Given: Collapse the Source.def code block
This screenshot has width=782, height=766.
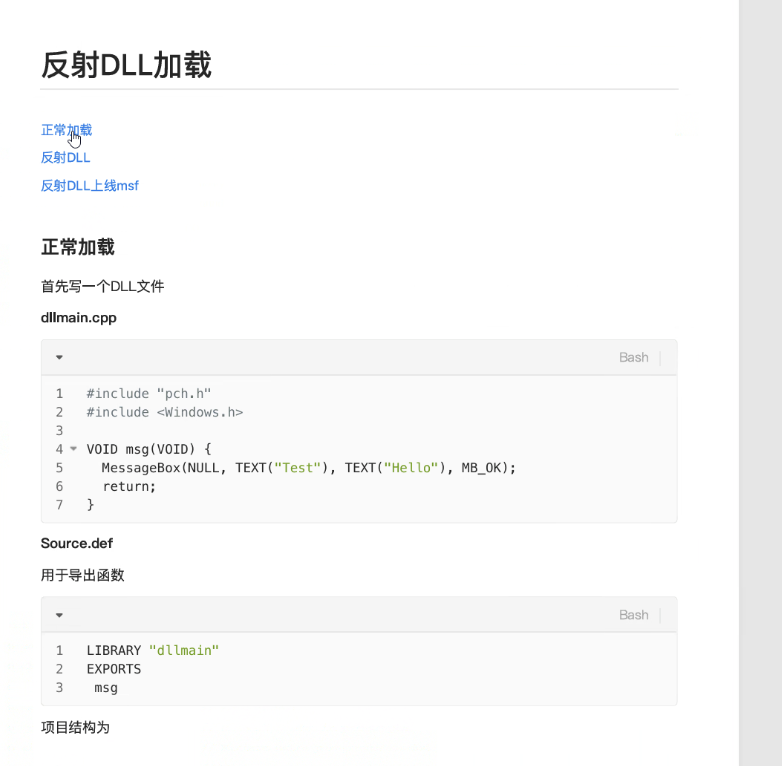Looking at the screenshot, I should pos(59,615).
